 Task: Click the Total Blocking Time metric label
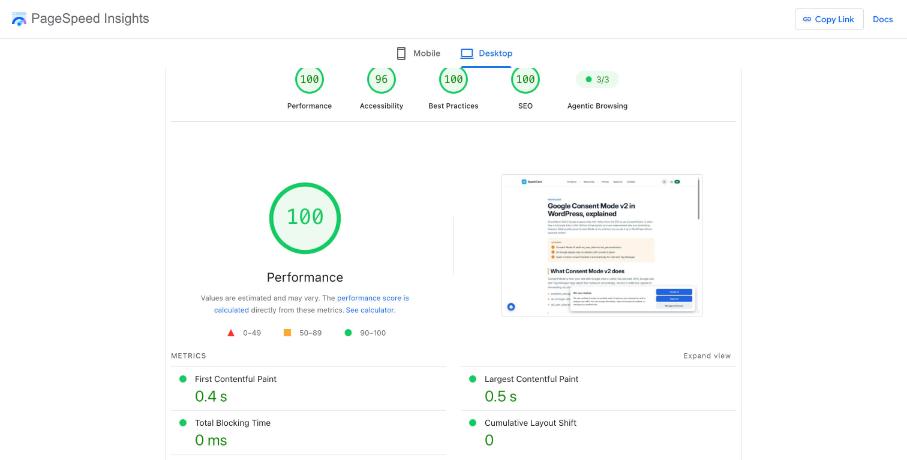[233, 423]
